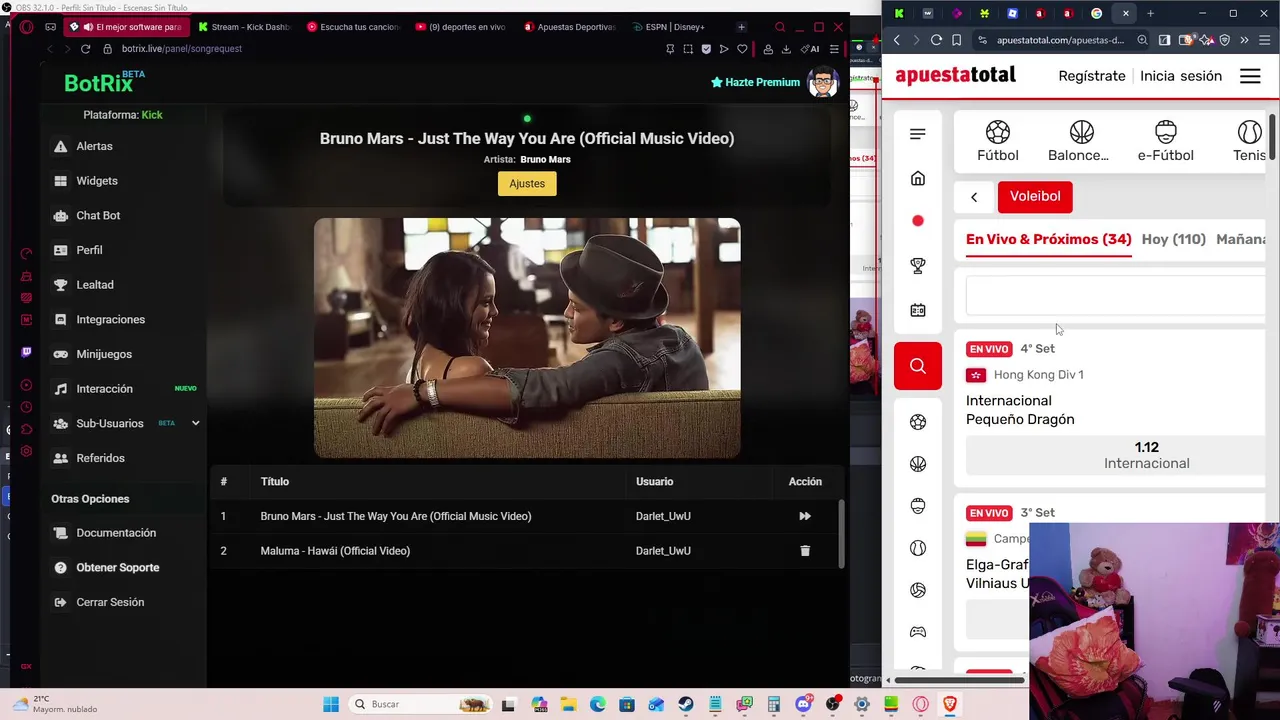This screenshot has height=720, width=1280.
Task: Click Cerrar Sesión
Action: pos(110,602)
